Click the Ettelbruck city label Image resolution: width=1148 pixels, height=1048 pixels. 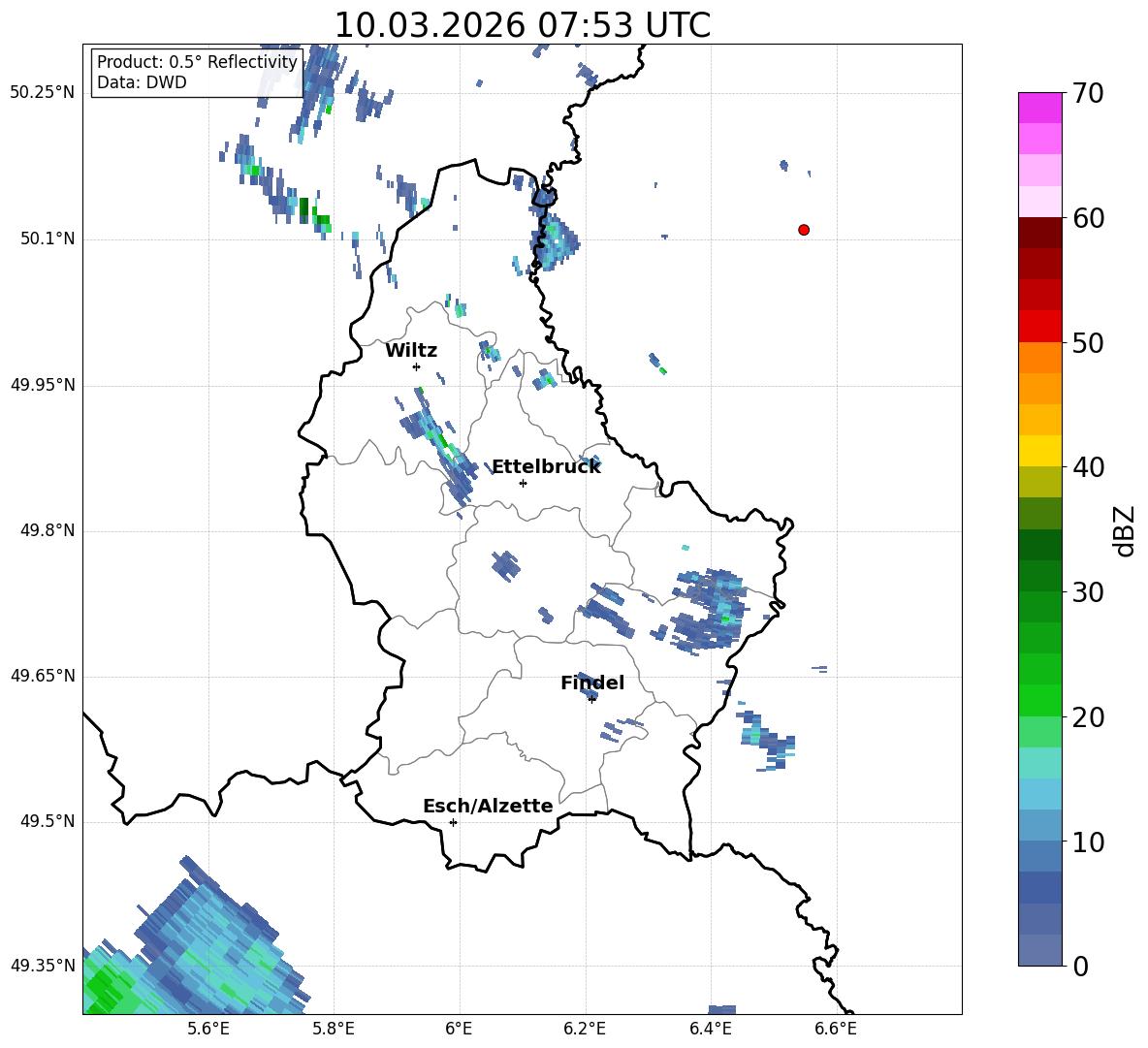tap(546, 467)
